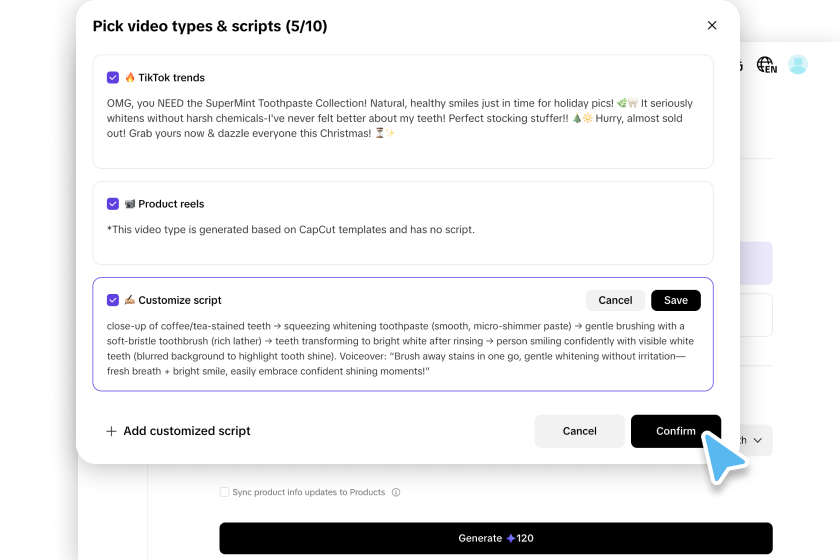Open the globe language selector icon

point(766,65)
